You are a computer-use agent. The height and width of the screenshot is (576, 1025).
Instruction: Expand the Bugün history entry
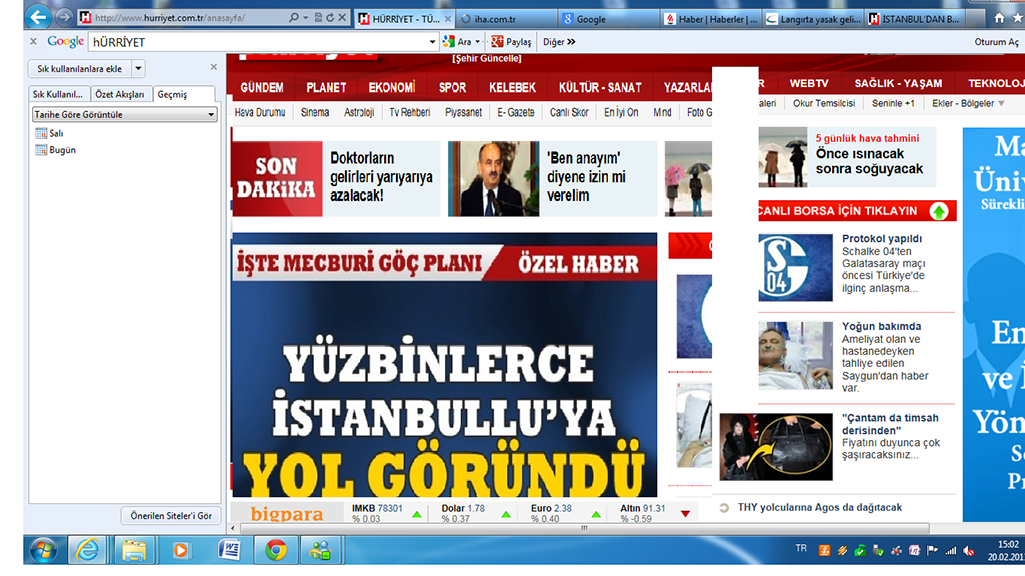pyautogui.click(x=56, y=150)
